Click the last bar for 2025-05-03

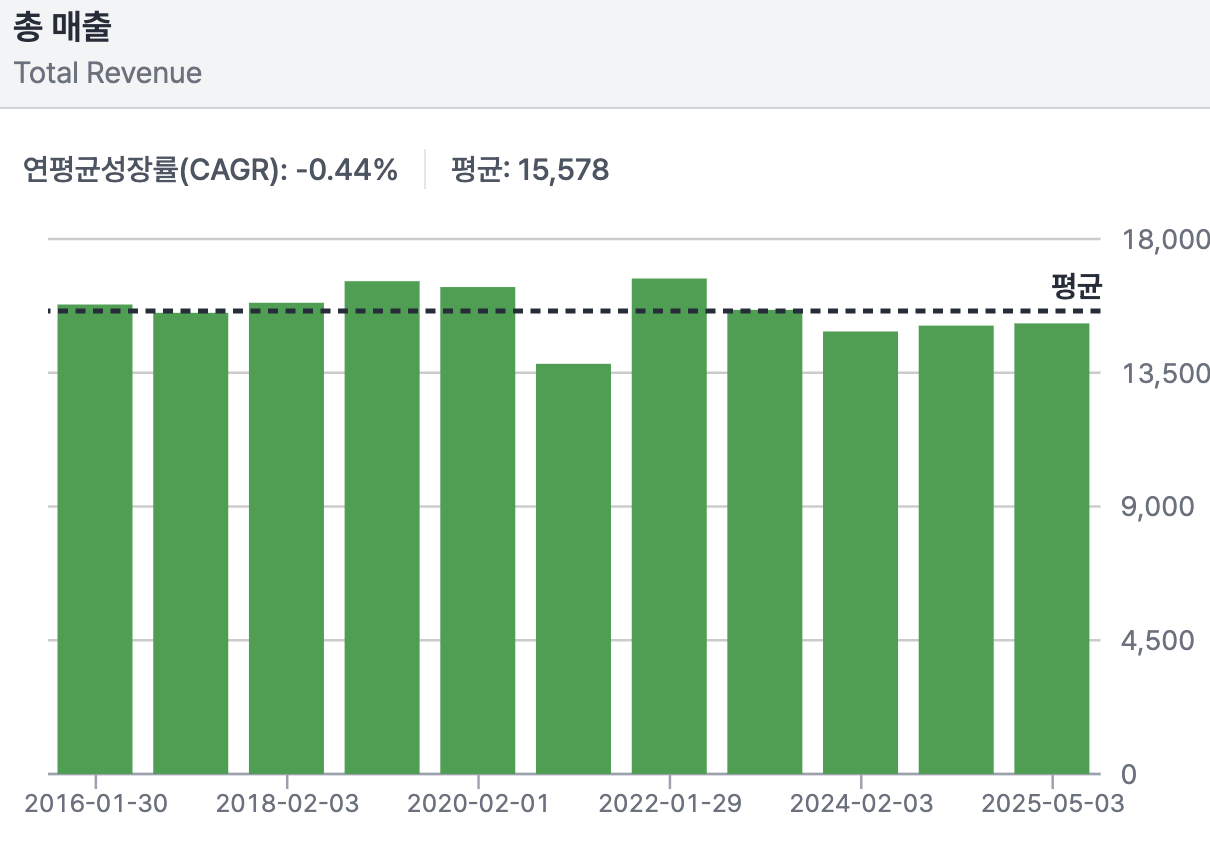1052,548
